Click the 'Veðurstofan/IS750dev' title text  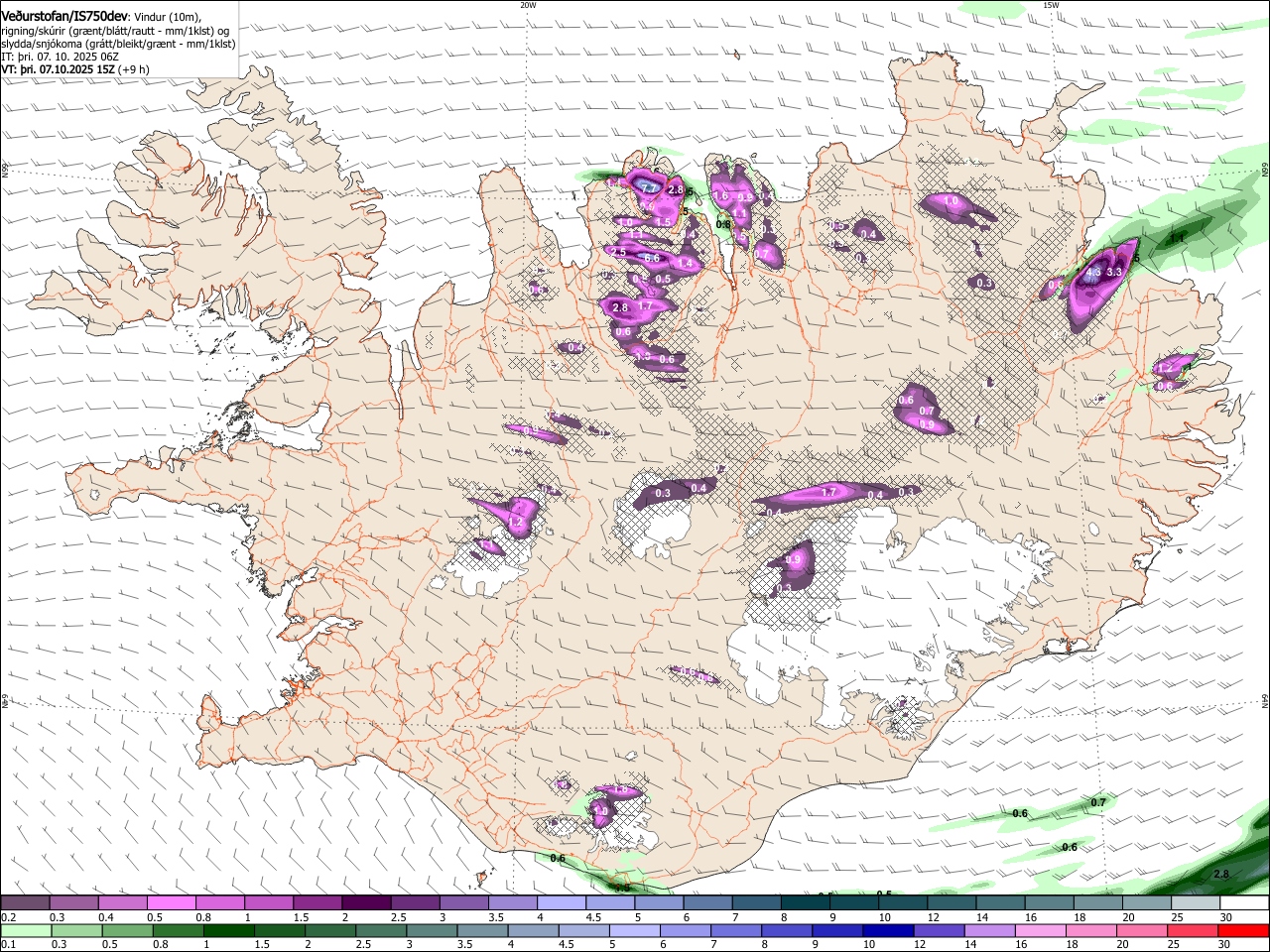(x=63, y=16)
